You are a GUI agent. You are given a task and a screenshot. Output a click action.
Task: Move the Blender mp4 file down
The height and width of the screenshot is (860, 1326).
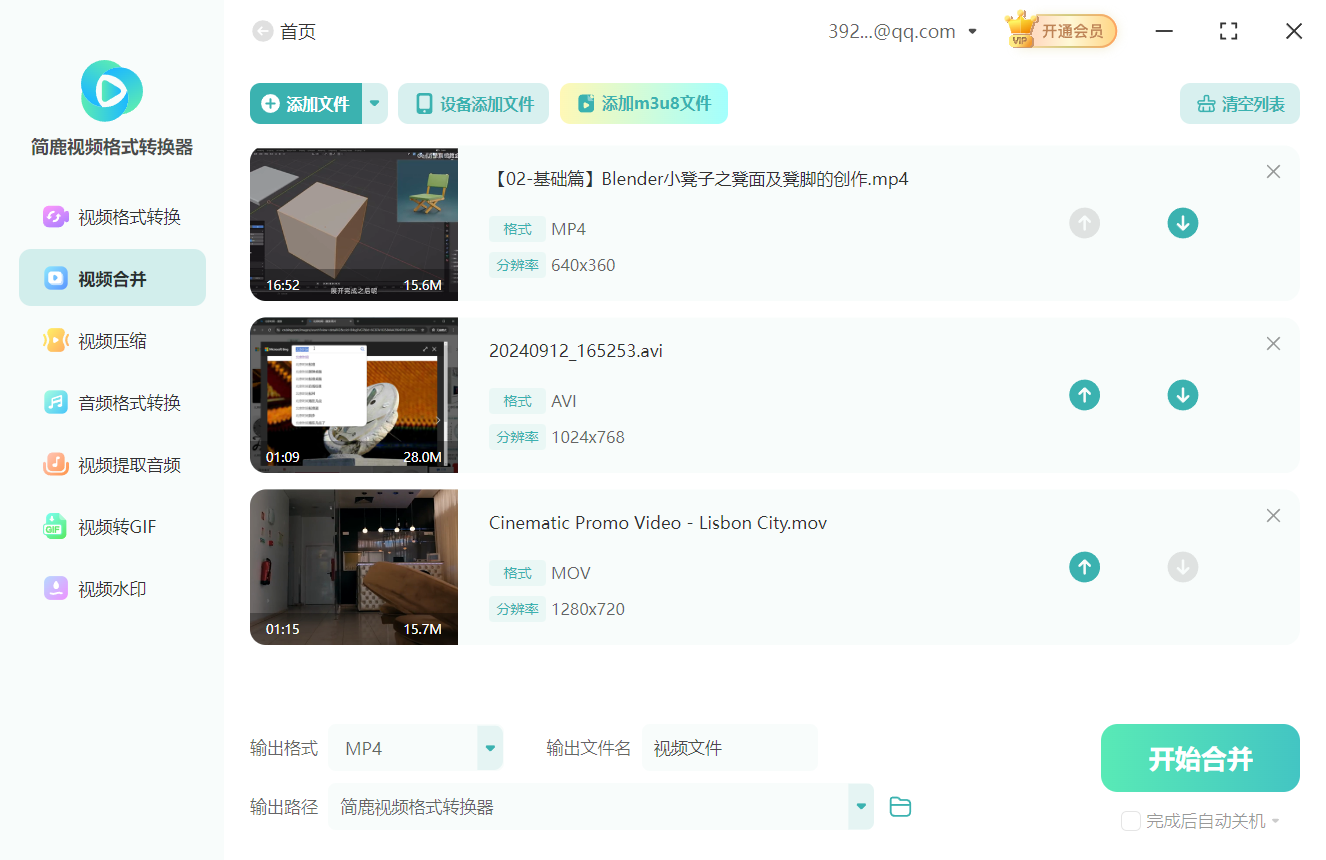(1183, 223)
